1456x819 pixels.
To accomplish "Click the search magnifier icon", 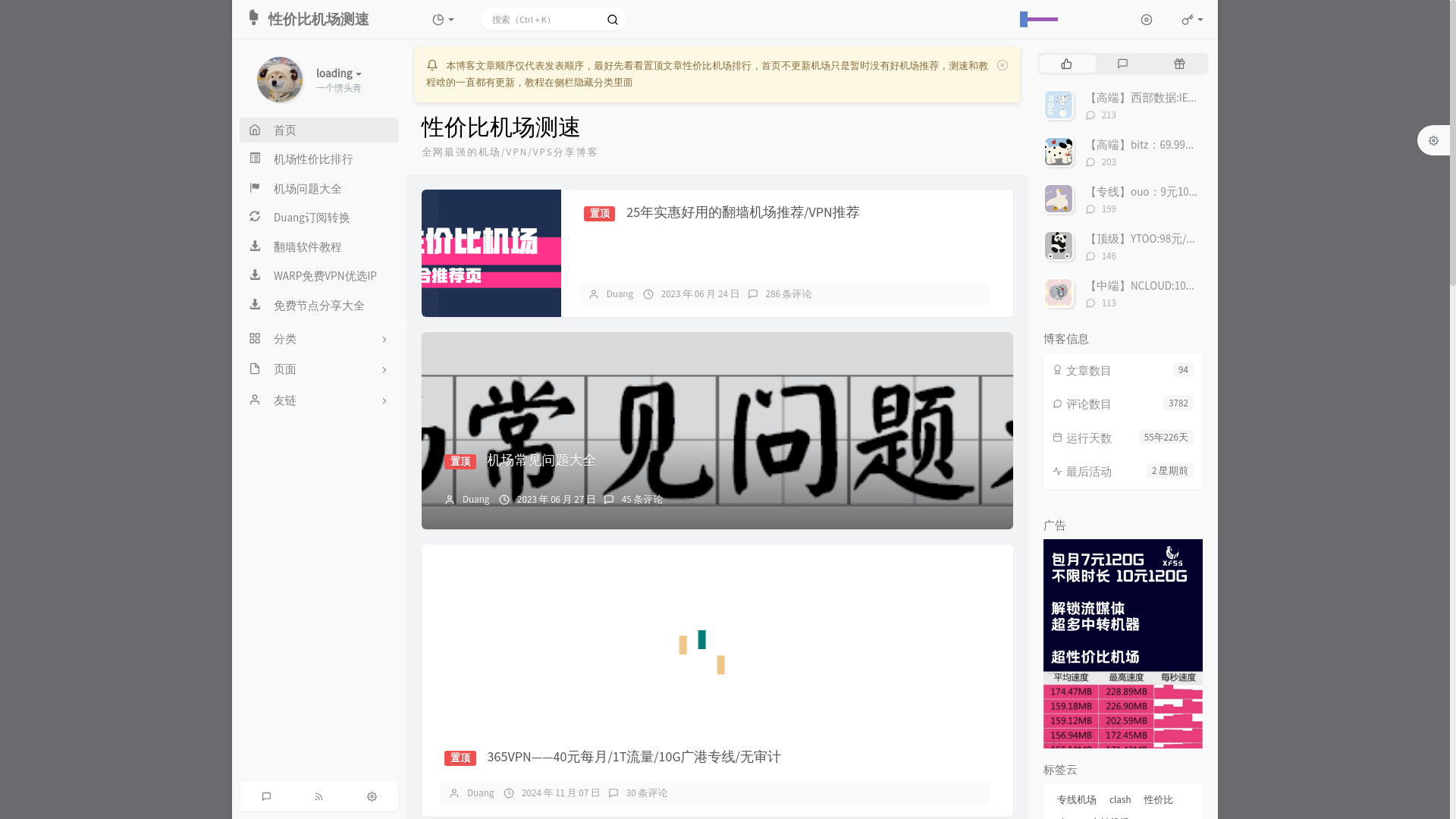I will (613, 20).
